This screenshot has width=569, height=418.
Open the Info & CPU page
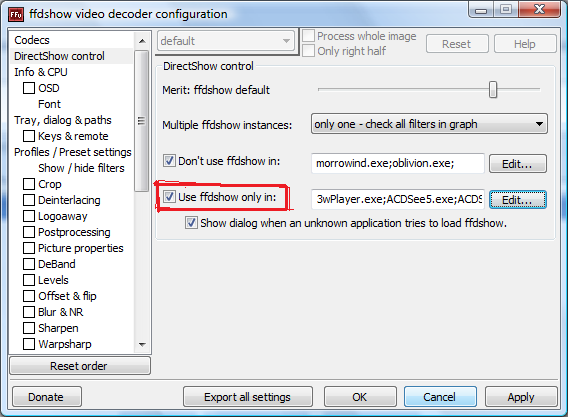pyautogui.click(x=41, y=72)
